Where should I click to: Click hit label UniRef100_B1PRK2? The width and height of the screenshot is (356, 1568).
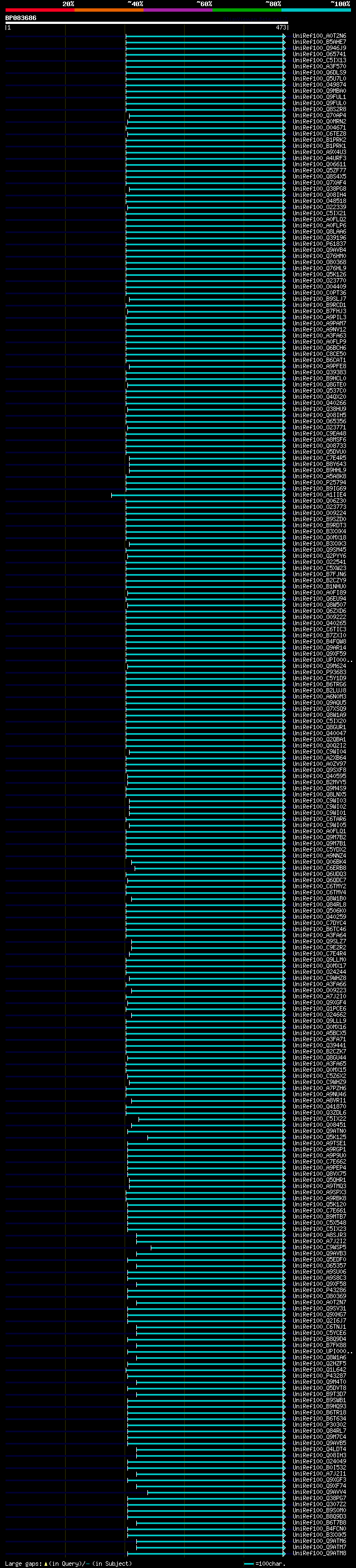click(x=319, y=140)
